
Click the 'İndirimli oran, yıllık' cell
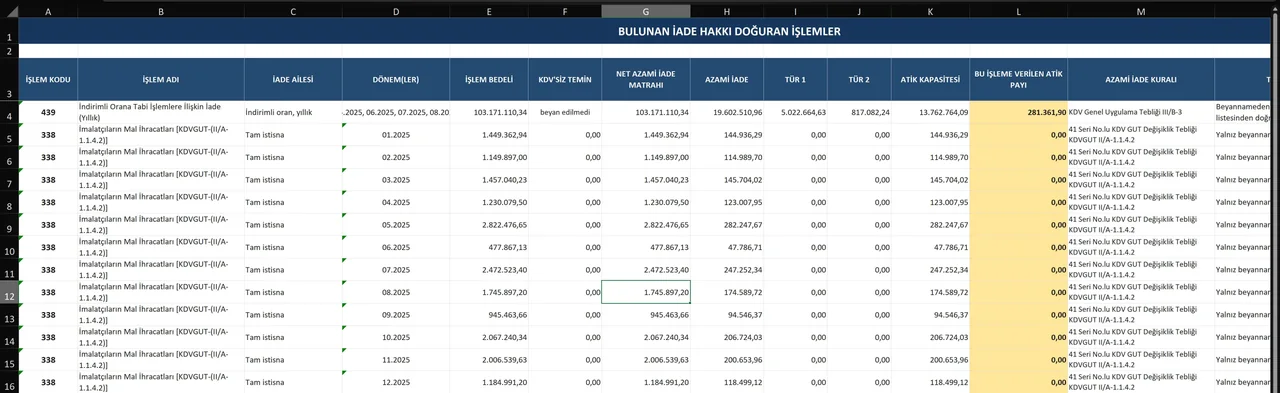click(x=292, y=112)
